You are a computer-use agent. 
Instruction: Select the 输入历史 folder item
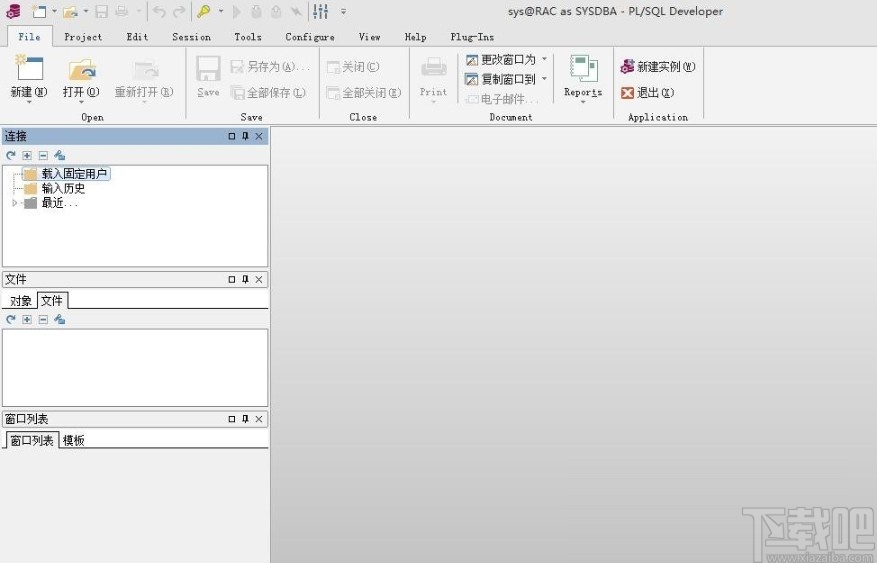click(63, 188)
